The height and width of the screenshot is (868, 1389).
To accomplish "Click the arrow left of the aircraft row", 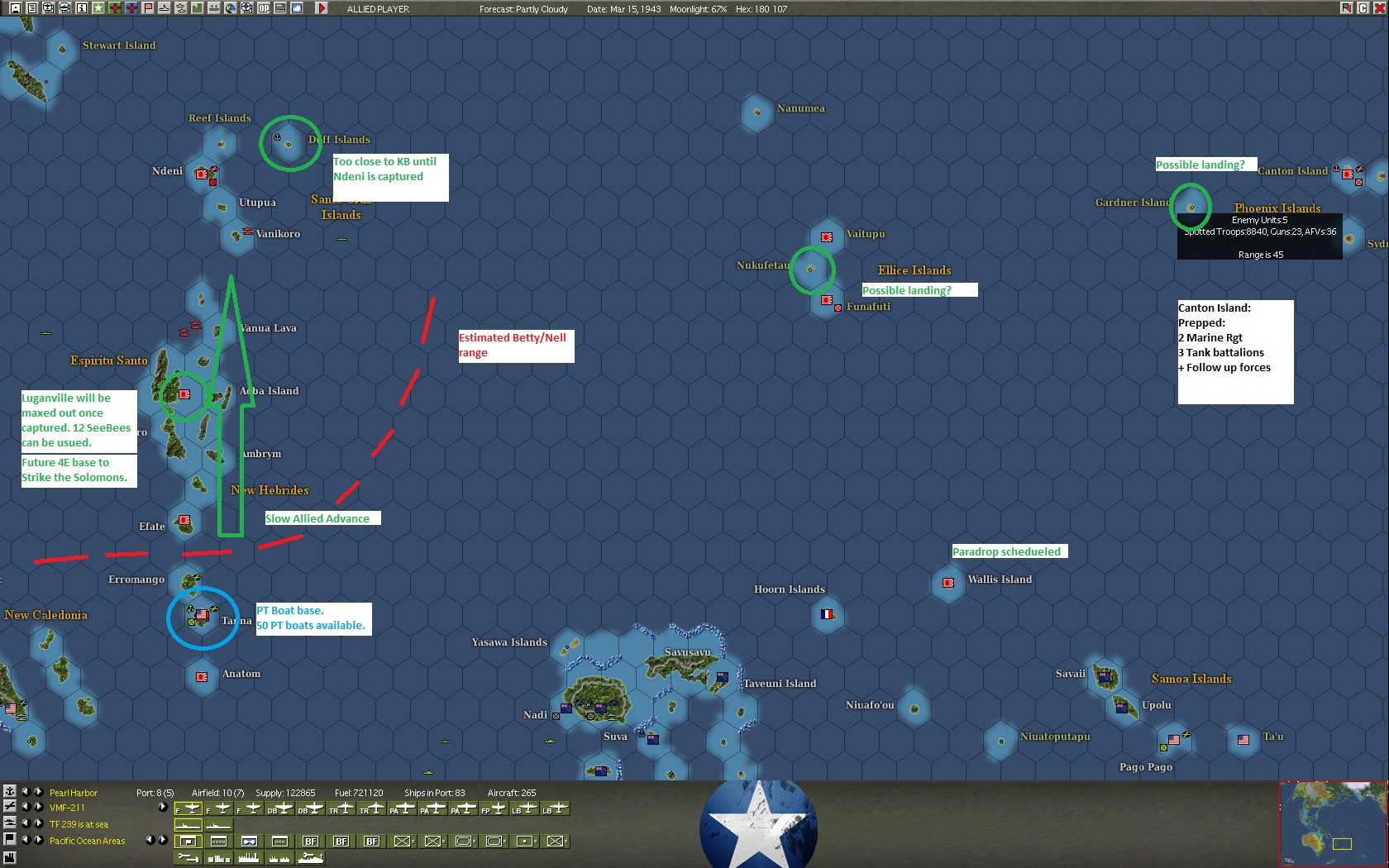I will click(163, 807).
